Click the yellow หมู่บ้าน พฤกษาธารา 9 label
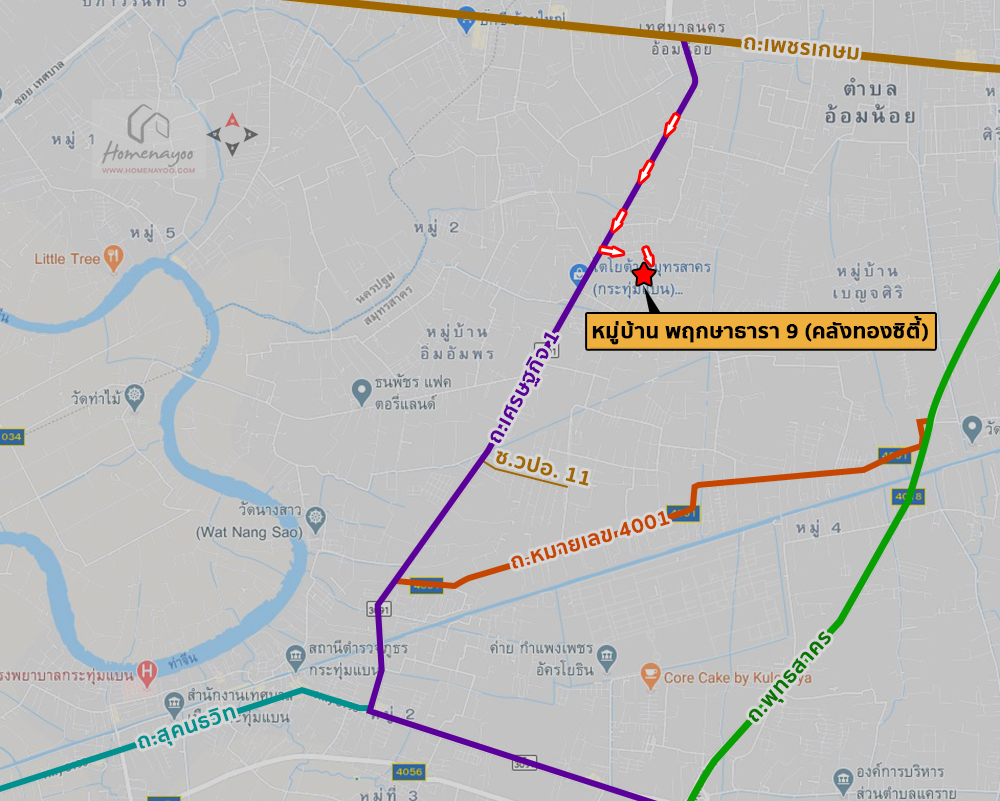1000x801 pixels. (761, 332)
